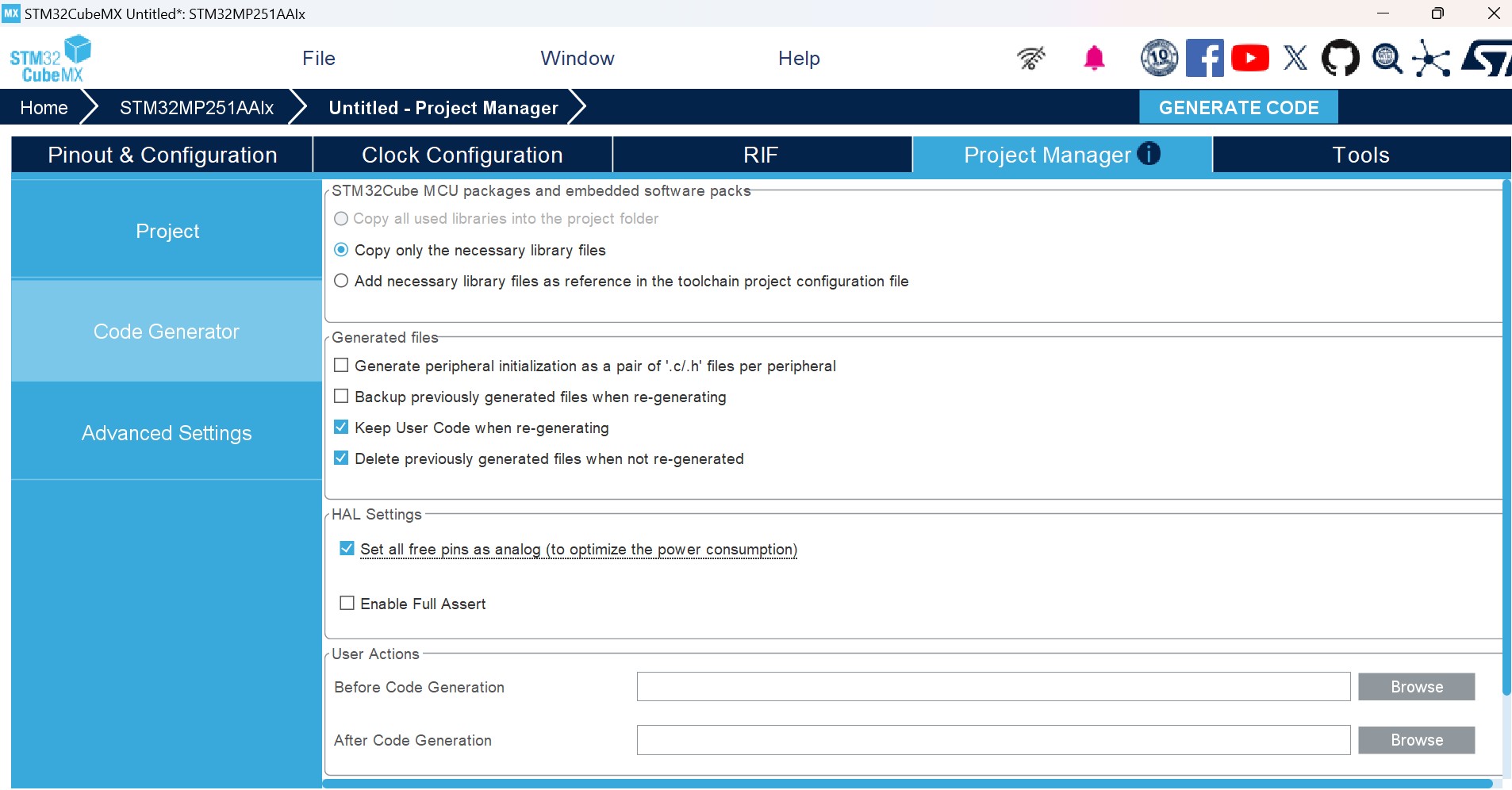Viewport: 1512px width, 790px height.
Task: Click the Project Manager info icon
Action: point(1148,153)
